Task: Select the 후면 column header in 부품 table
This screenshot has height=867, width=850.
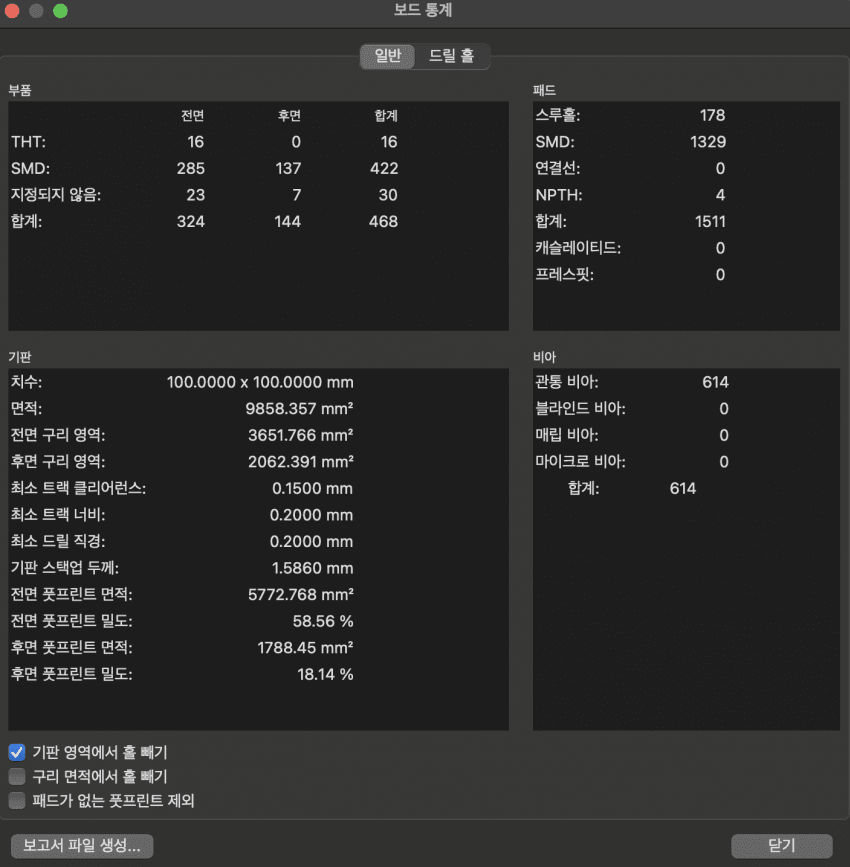Action: pyautogui.click(x=289, y=116)
